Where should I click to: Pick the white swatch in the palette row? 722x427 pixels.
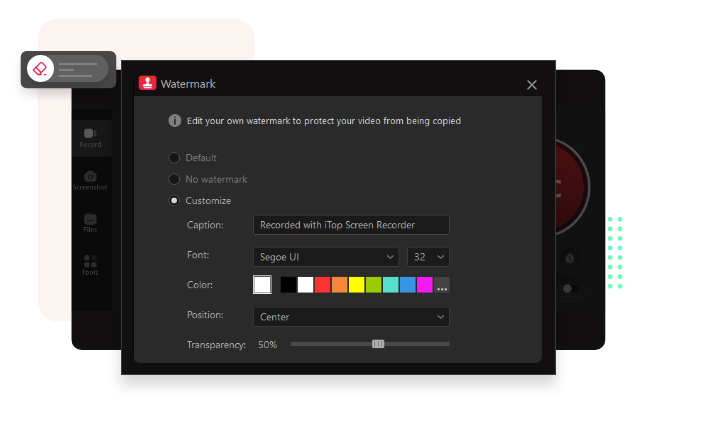(x=305, y=285)
